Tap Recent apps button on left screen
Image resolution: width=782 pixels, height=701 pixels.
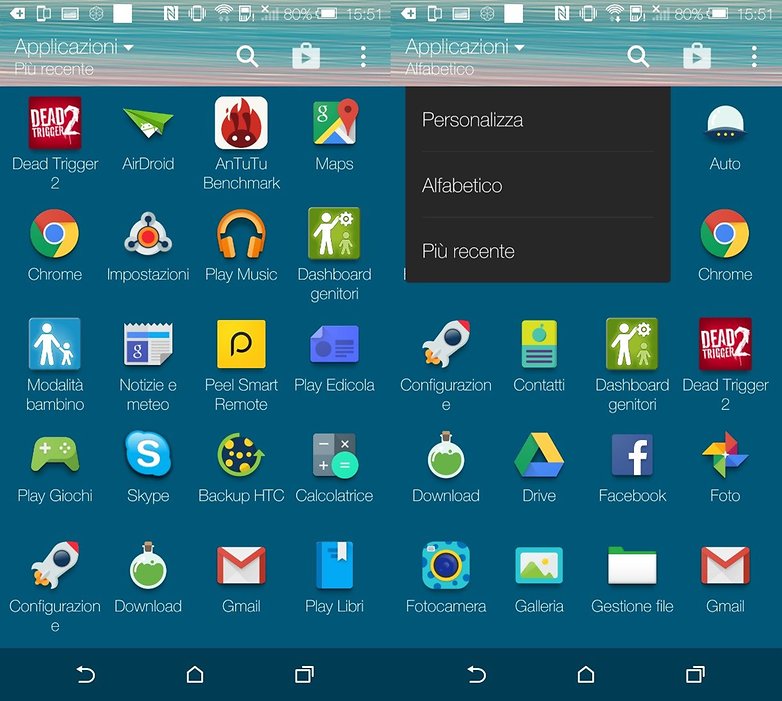305,675
